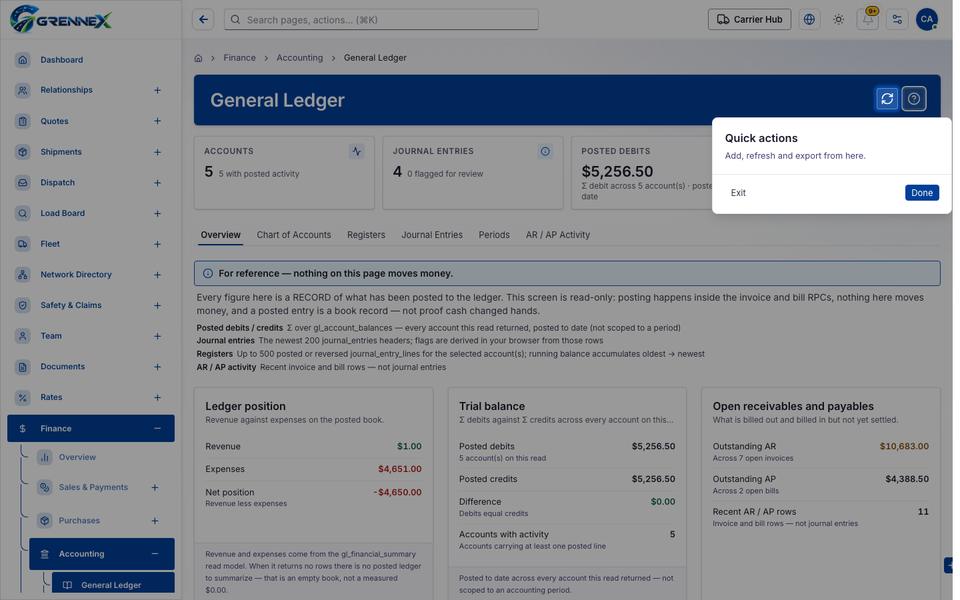Expand the Purchases submenu
Viewport: 960px width, 600px height.
coord(155,520)
